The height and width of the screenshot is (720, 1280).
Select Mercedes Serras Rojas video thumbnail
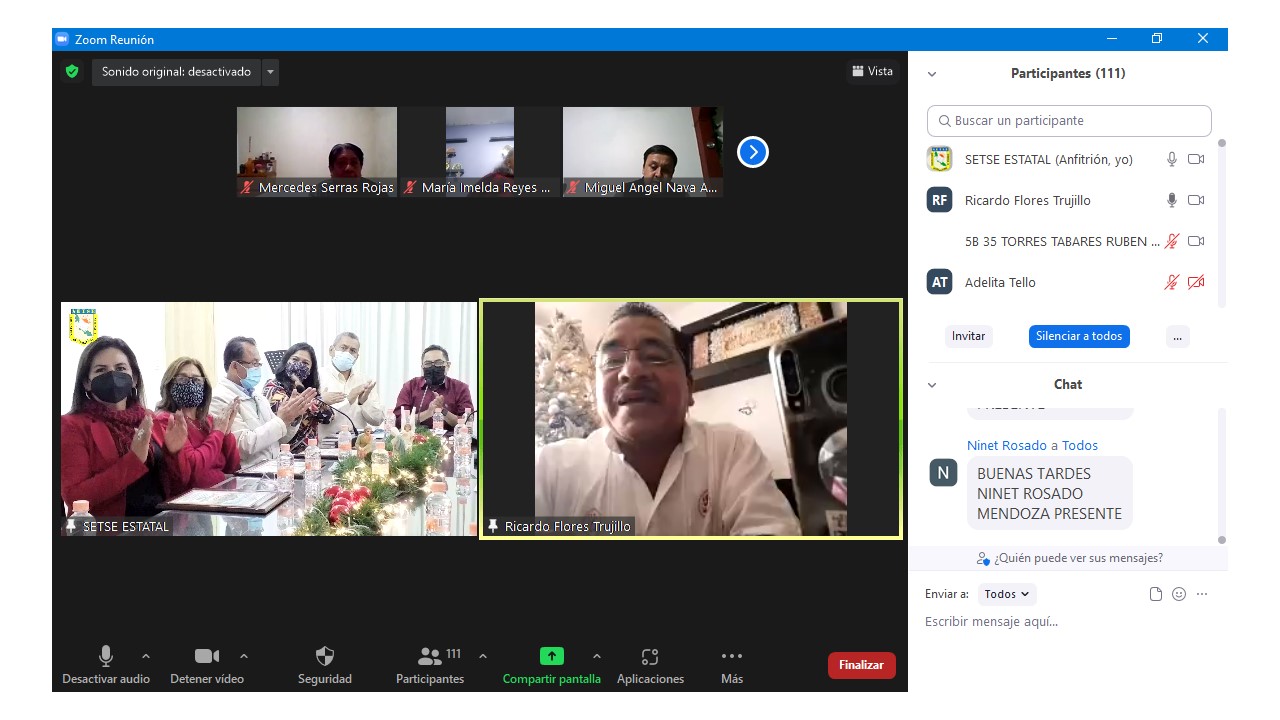[x=317, y=152]
